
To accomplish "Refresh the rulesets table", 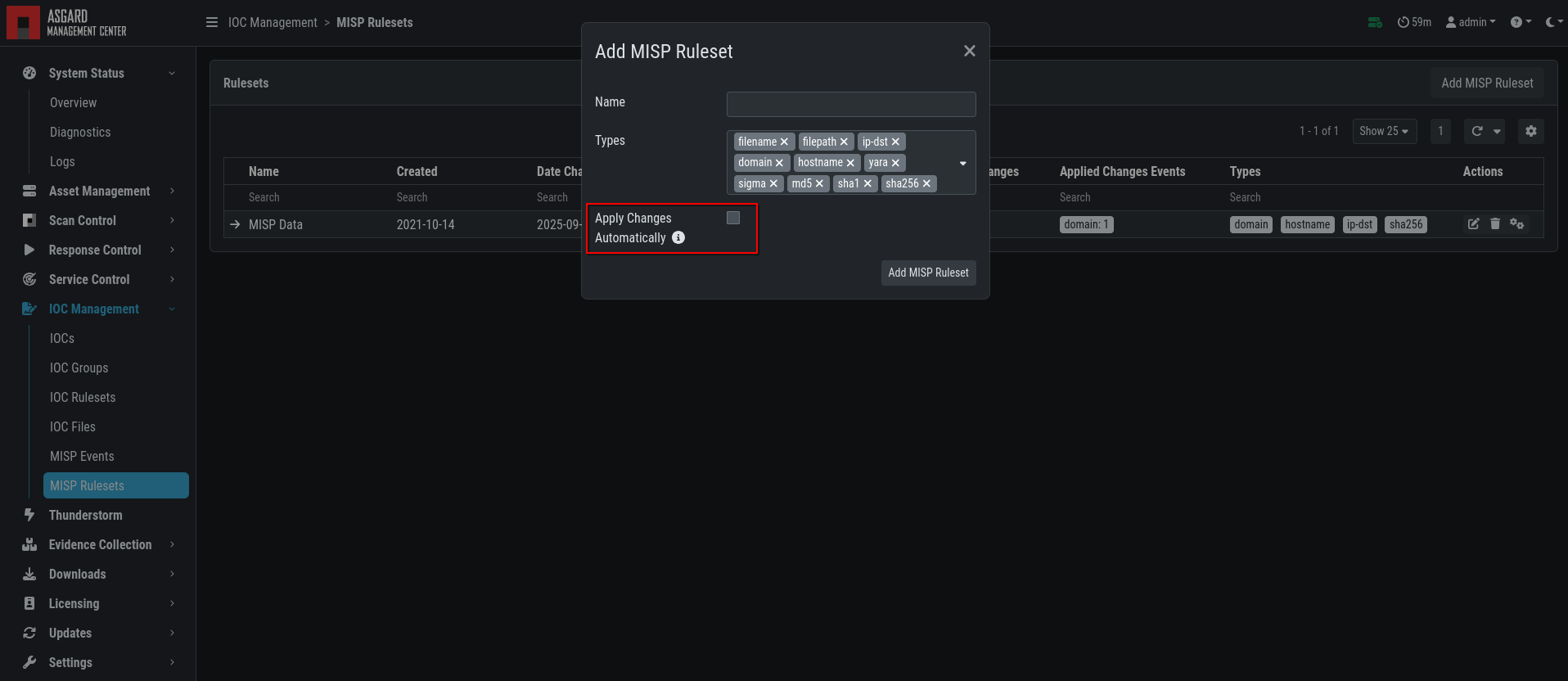I will tap(1477, 131).
